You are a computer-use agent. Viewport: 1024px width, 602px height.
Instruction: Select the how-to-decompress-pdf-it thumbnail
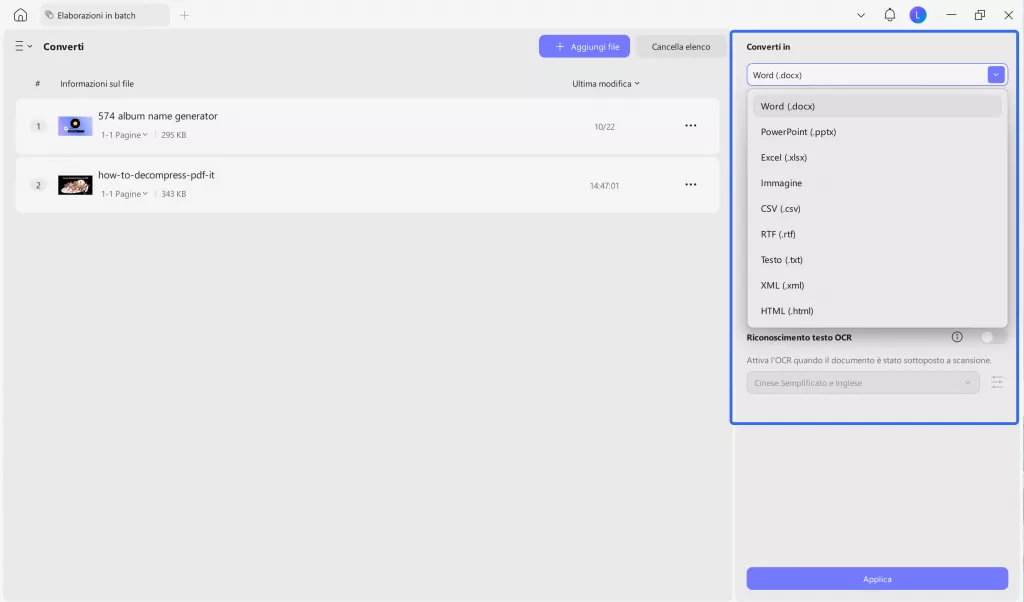point(75,185)
